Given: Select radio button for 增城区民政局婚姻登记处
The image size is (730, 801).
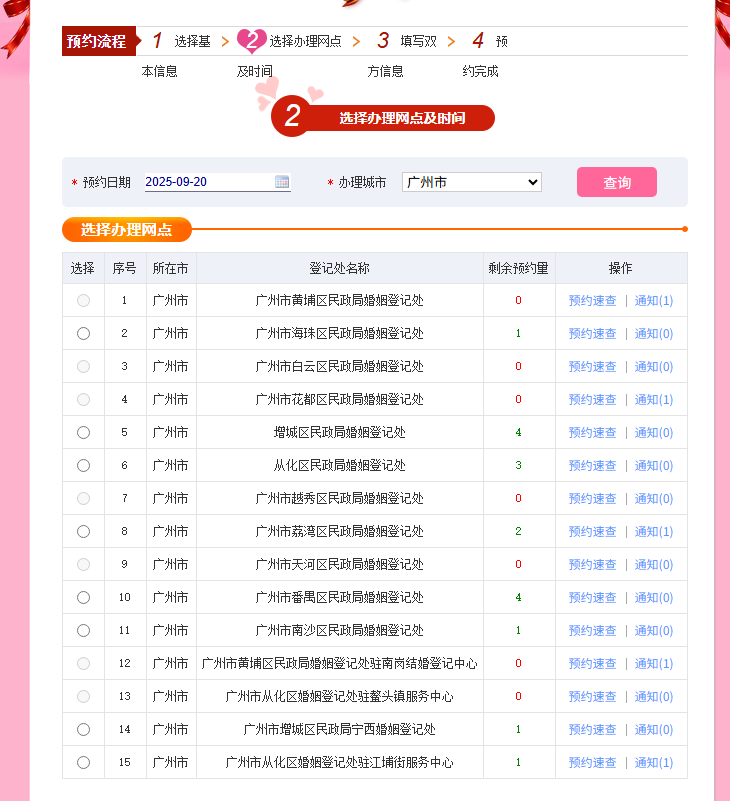Looking at the screenshot, I should tap(83, 432).
